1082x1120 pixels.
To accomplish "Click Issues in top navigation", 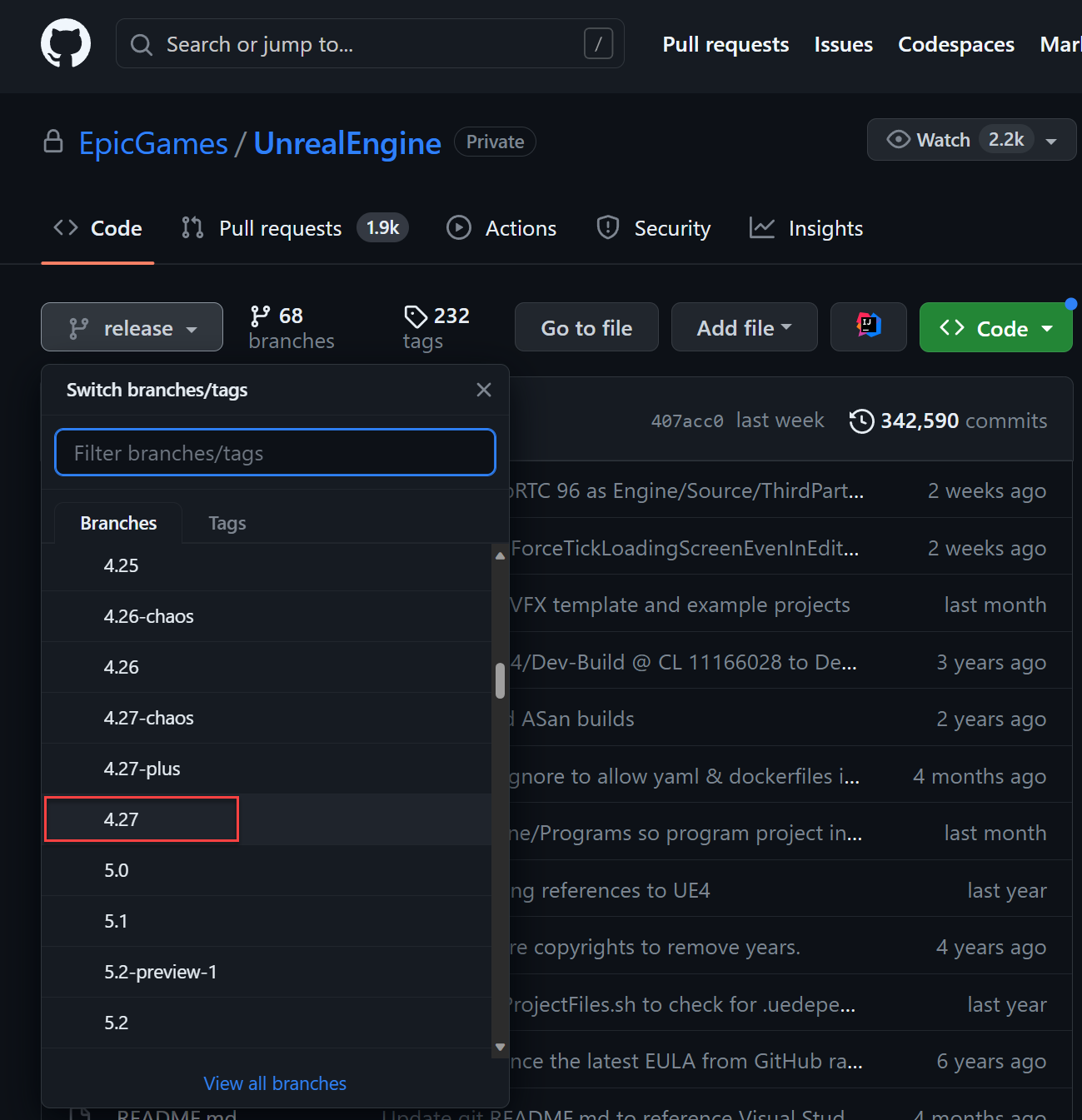I will coord(844,44).
